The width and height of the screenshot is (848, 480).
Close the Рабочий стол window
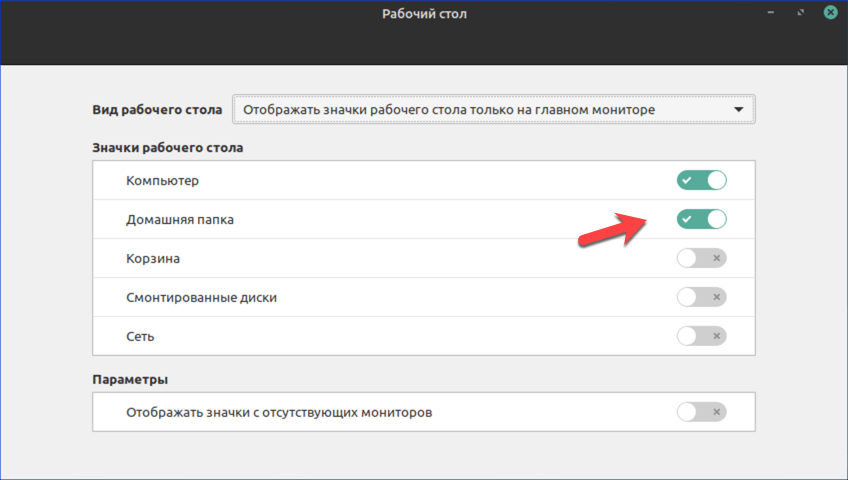tap(830, 12)
